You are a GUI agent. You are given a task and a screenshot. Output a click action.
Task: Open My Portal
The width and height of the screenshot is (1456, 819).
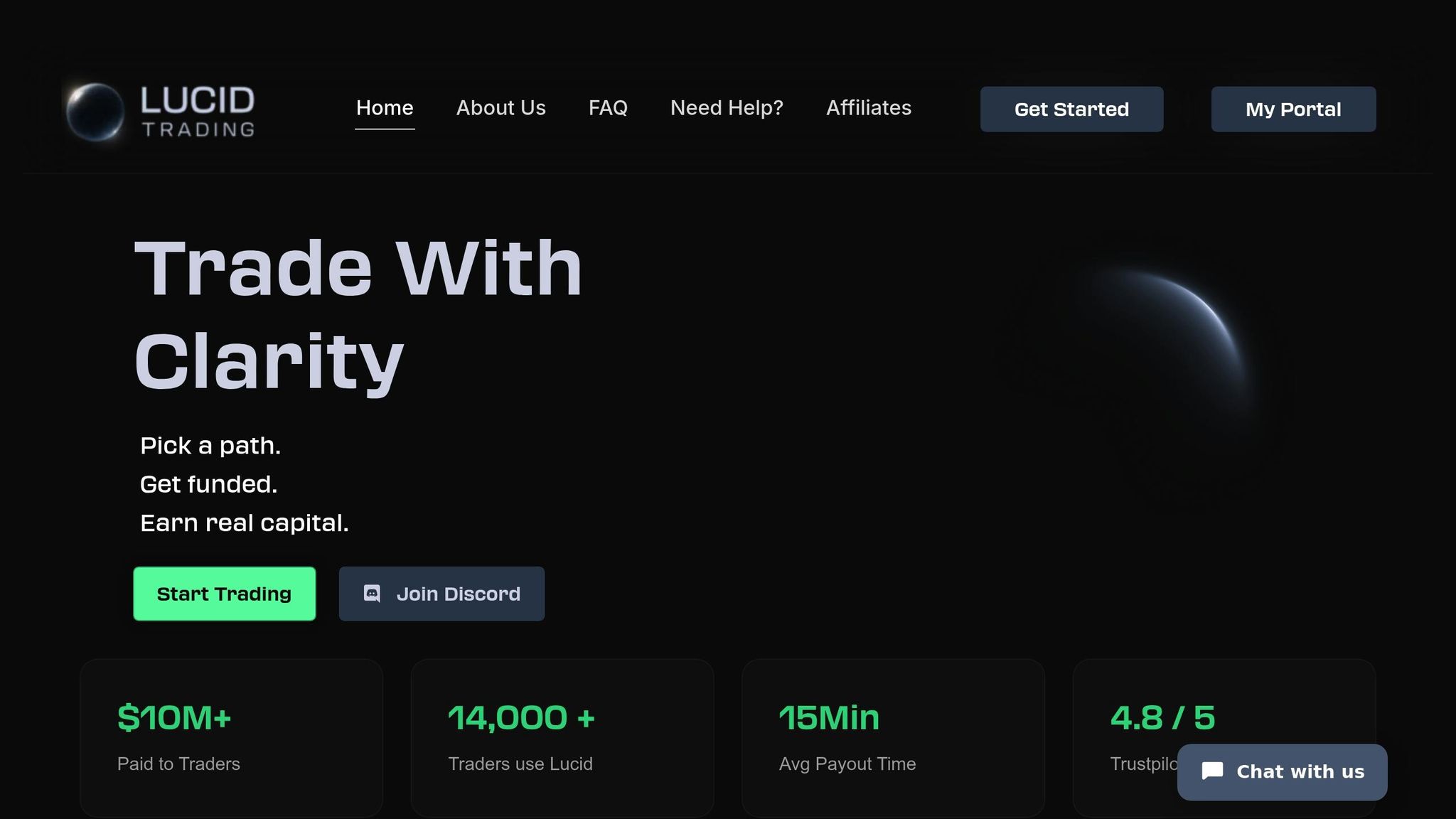tap(1292, 109)
